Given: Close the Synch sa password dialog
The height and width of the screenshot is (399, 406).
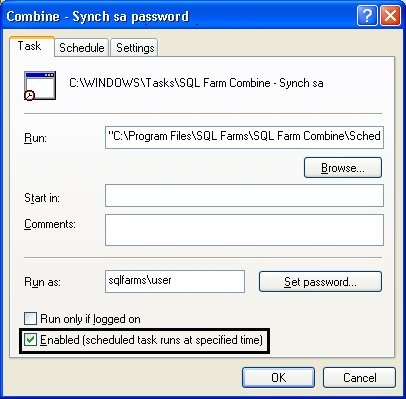Looking at the screenshot, I should point(390,16).
